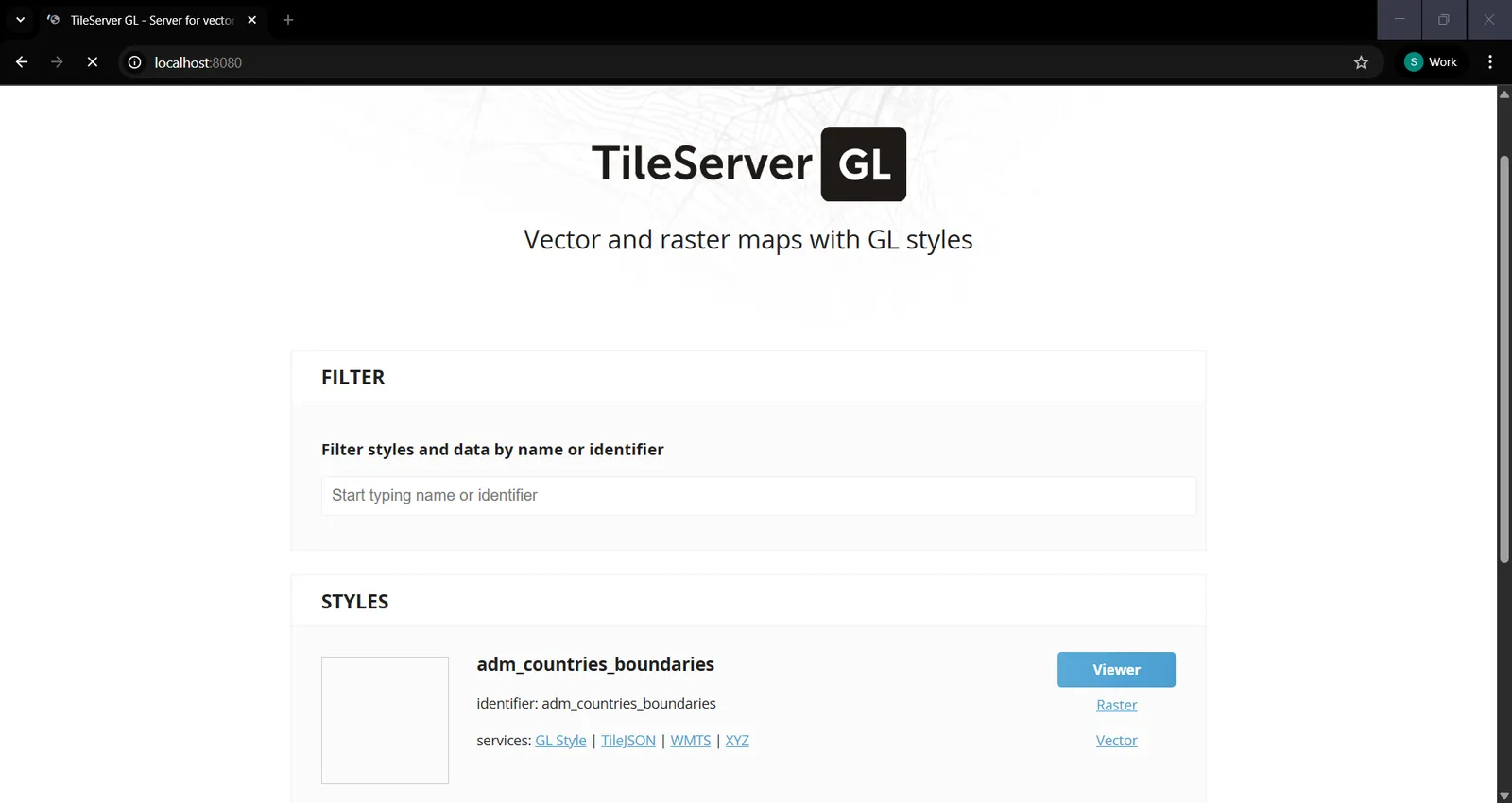
Task: Restore down the browser window
Action: (x=1444, y=20)
